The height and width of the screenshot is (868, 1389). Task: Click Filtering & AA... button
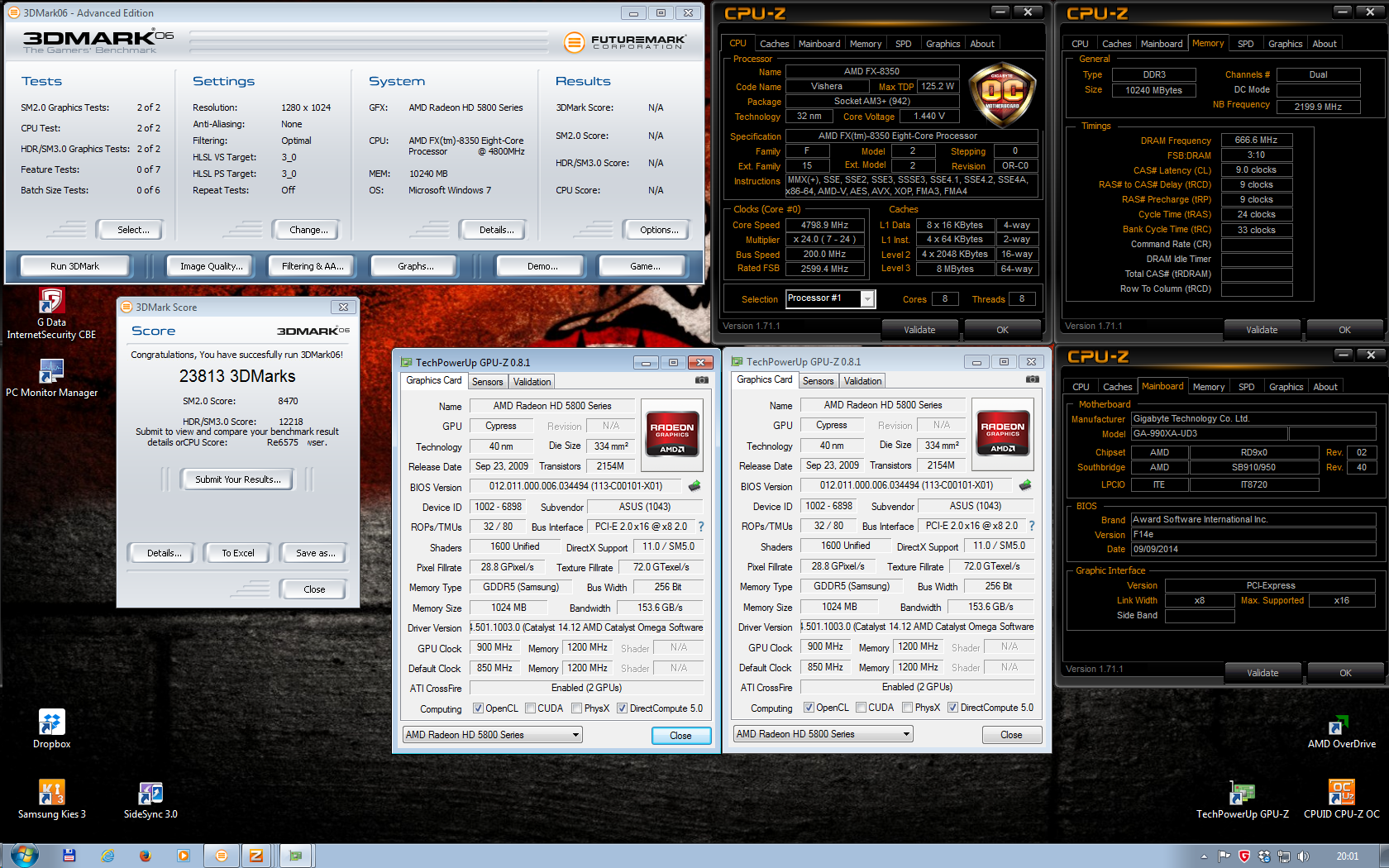pyautogui.click(x=312, y=266)
